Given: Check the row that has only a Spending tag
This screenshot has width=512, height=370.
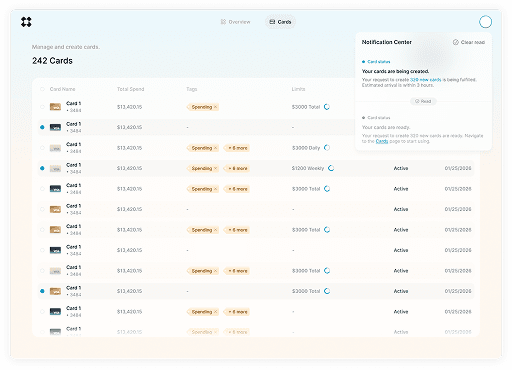Looking at the screenshot, I should [42, 107].
